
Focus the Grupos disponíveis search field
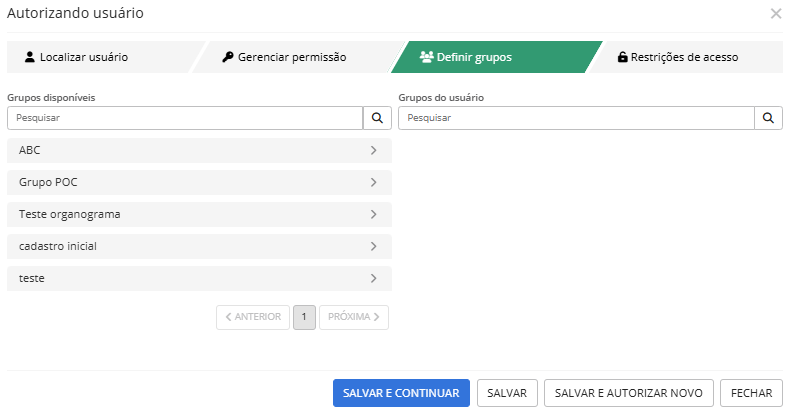[x=185, y=118]
